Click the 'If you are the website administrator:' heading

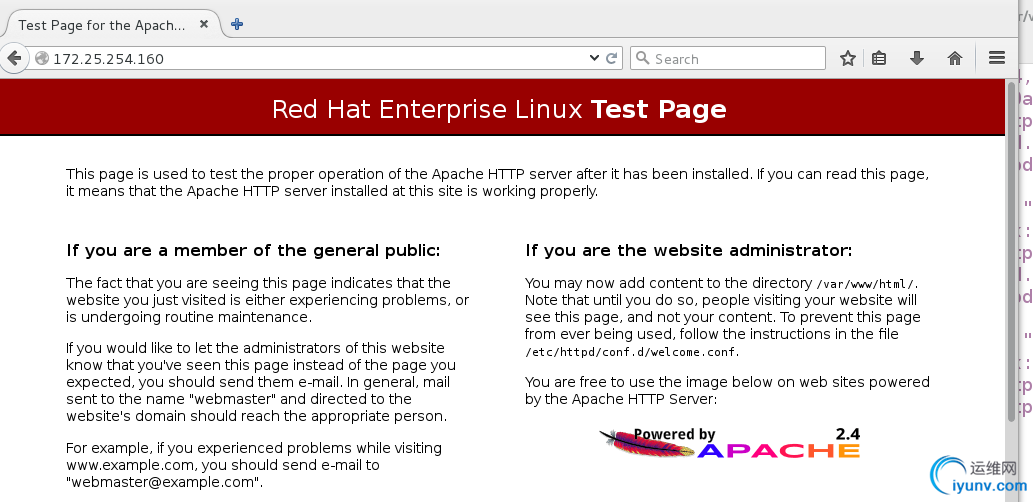[688, 250]
